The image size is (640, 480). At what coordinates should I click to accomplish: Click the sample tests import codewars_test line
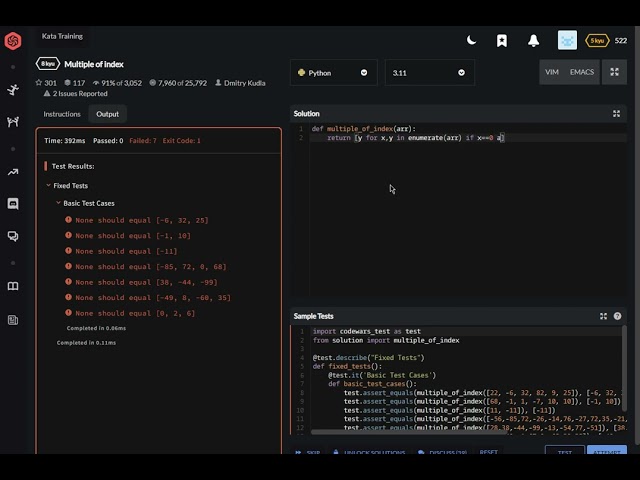tap(367, 331)
